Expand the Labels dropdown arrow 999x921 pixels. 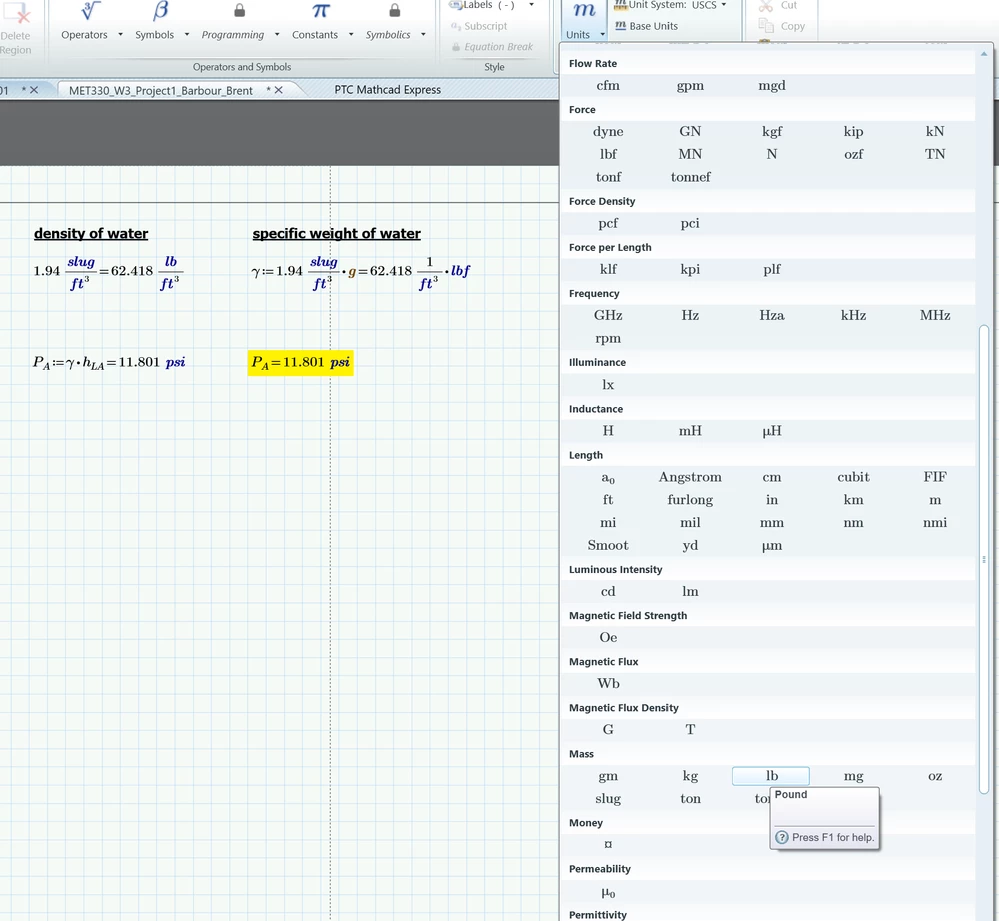(531, 5)
